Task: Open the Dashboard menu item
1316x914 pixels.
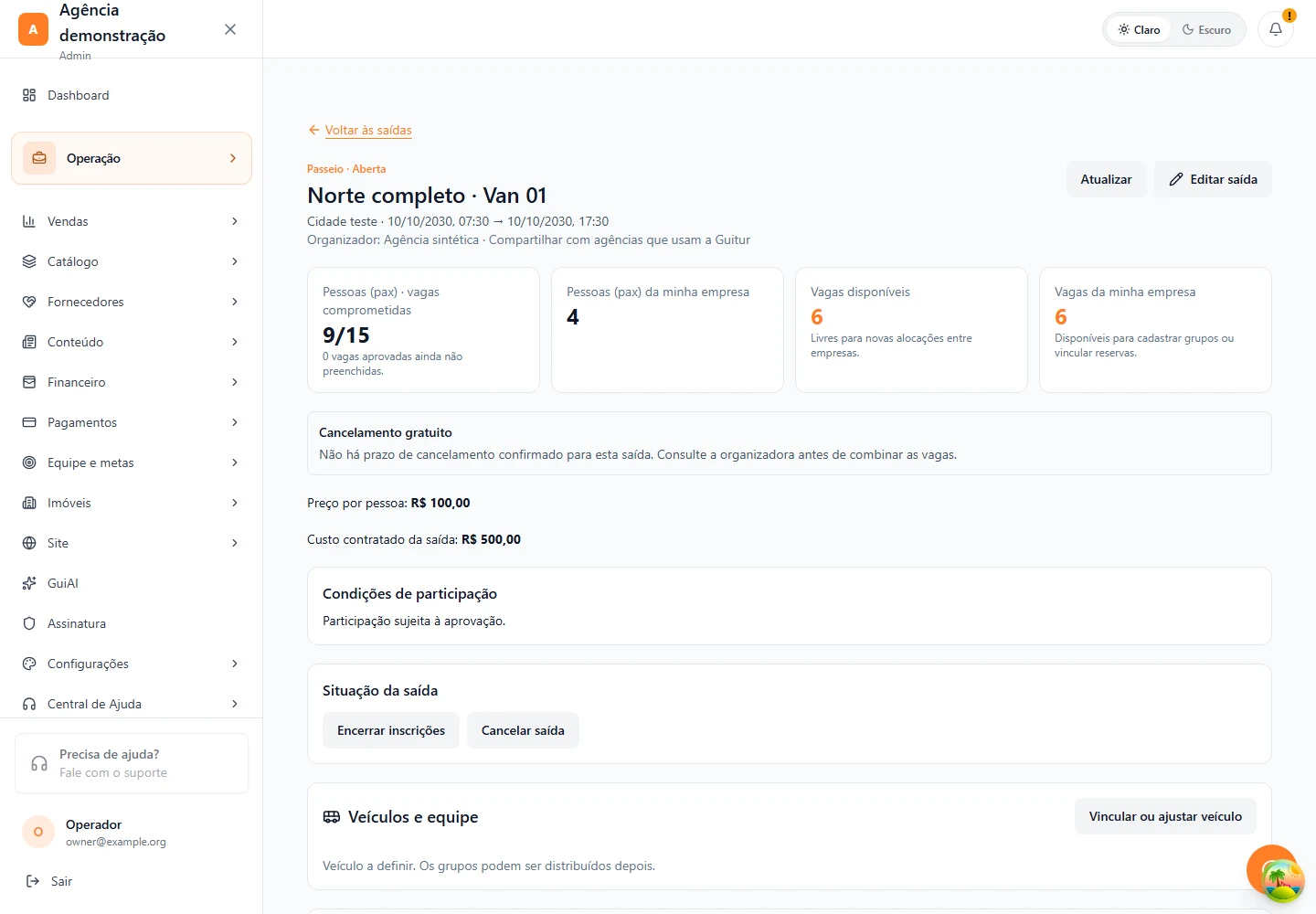Action: [x=132, y=95]
